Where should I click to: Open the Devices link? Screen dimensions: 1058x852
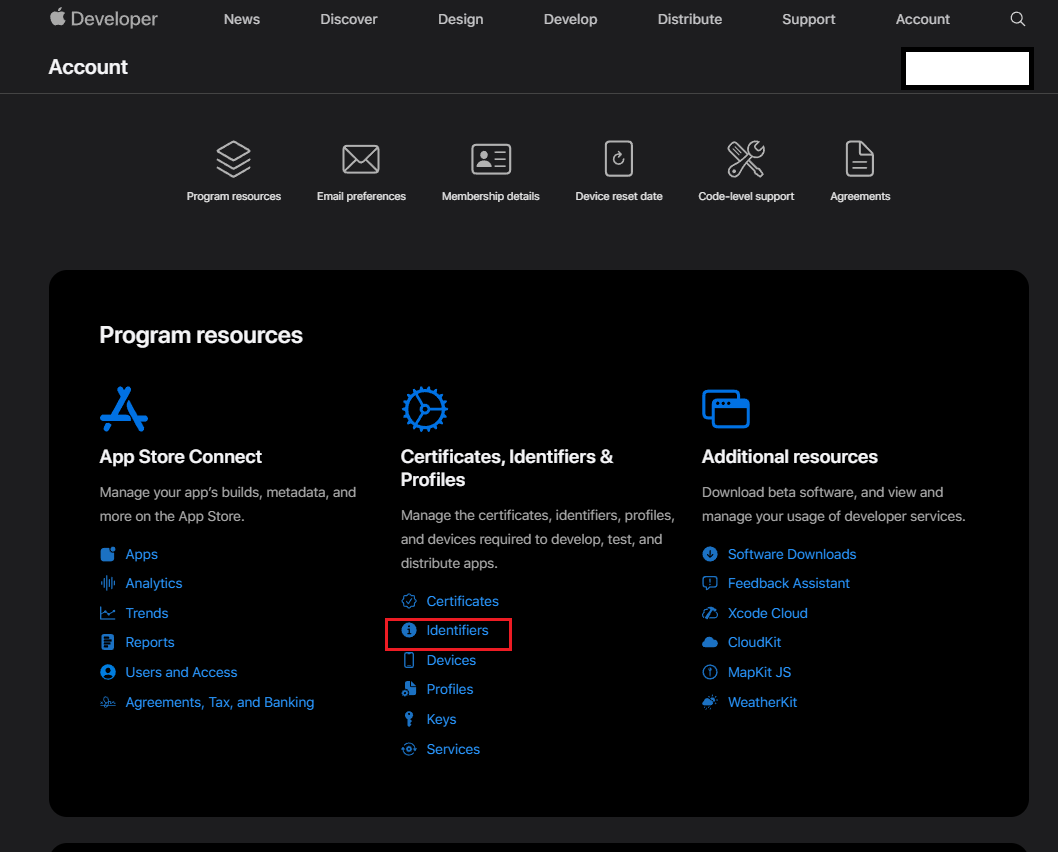[451, 660]
